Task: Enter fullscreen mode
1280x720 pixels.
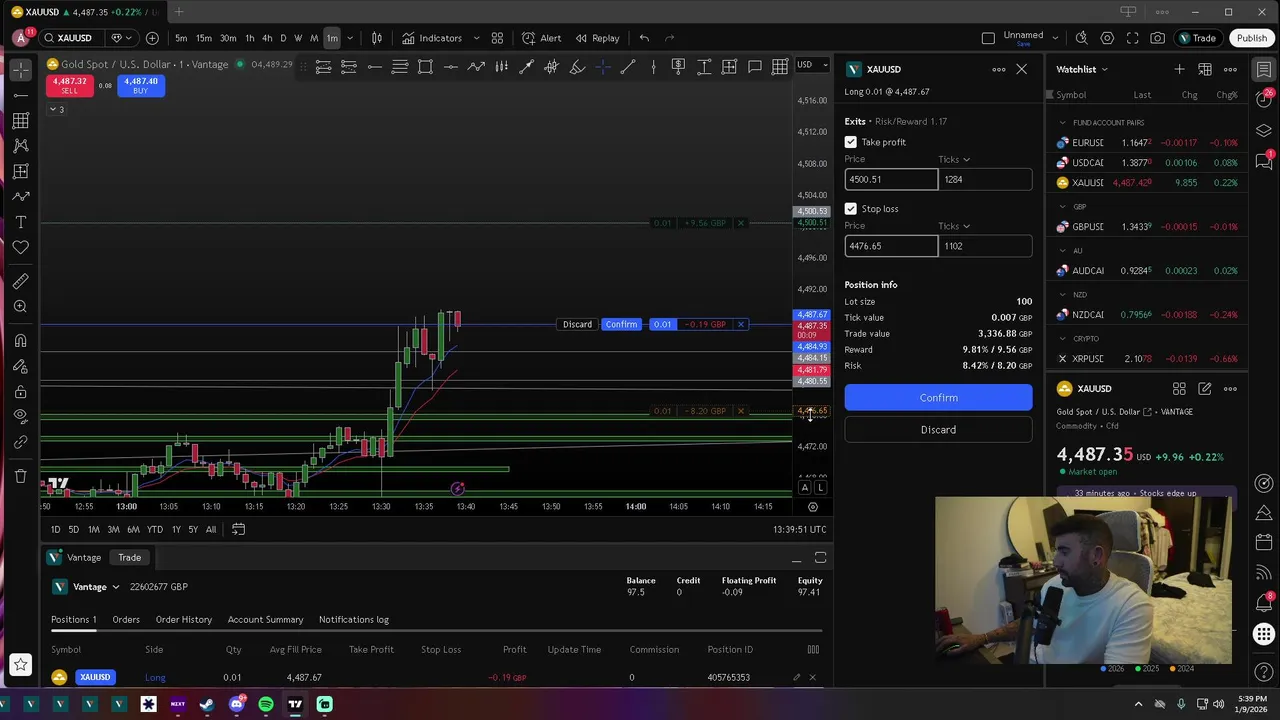Action: pos(1132,38)
